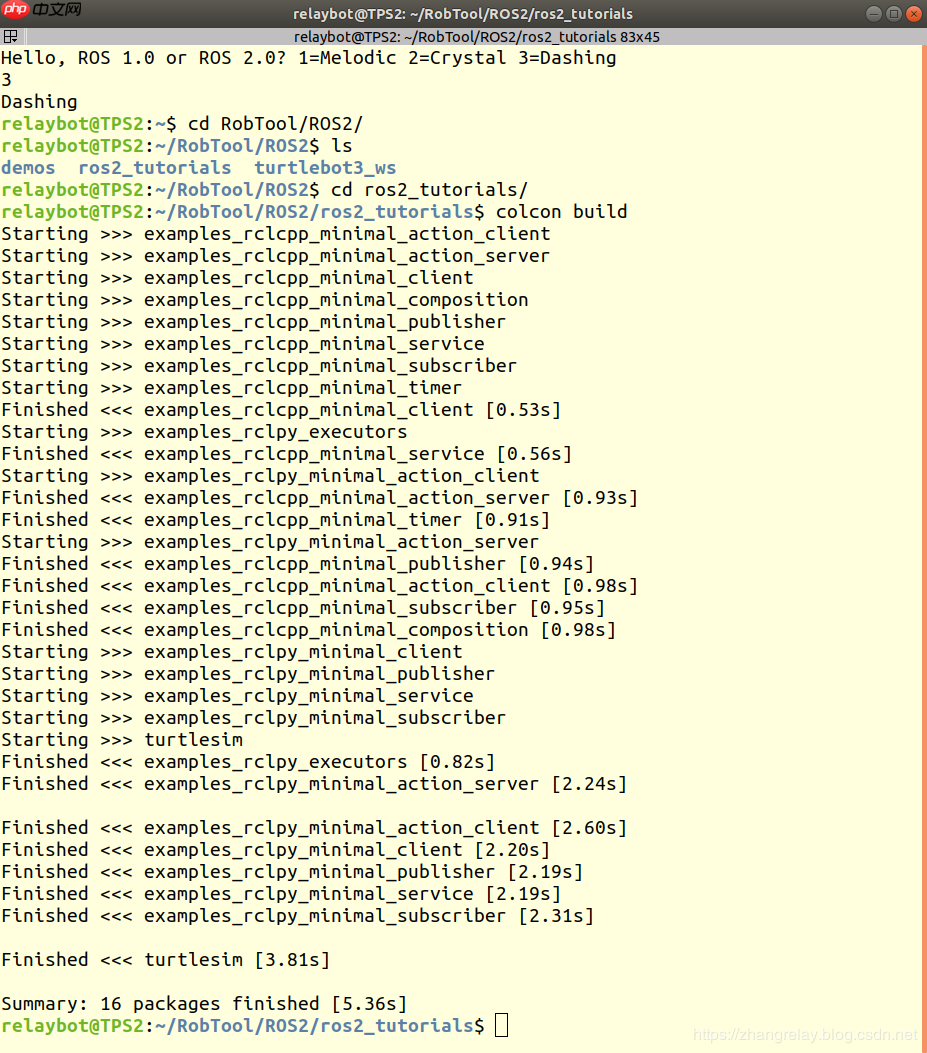Click the php中文网 logo

tap(42, 9)
